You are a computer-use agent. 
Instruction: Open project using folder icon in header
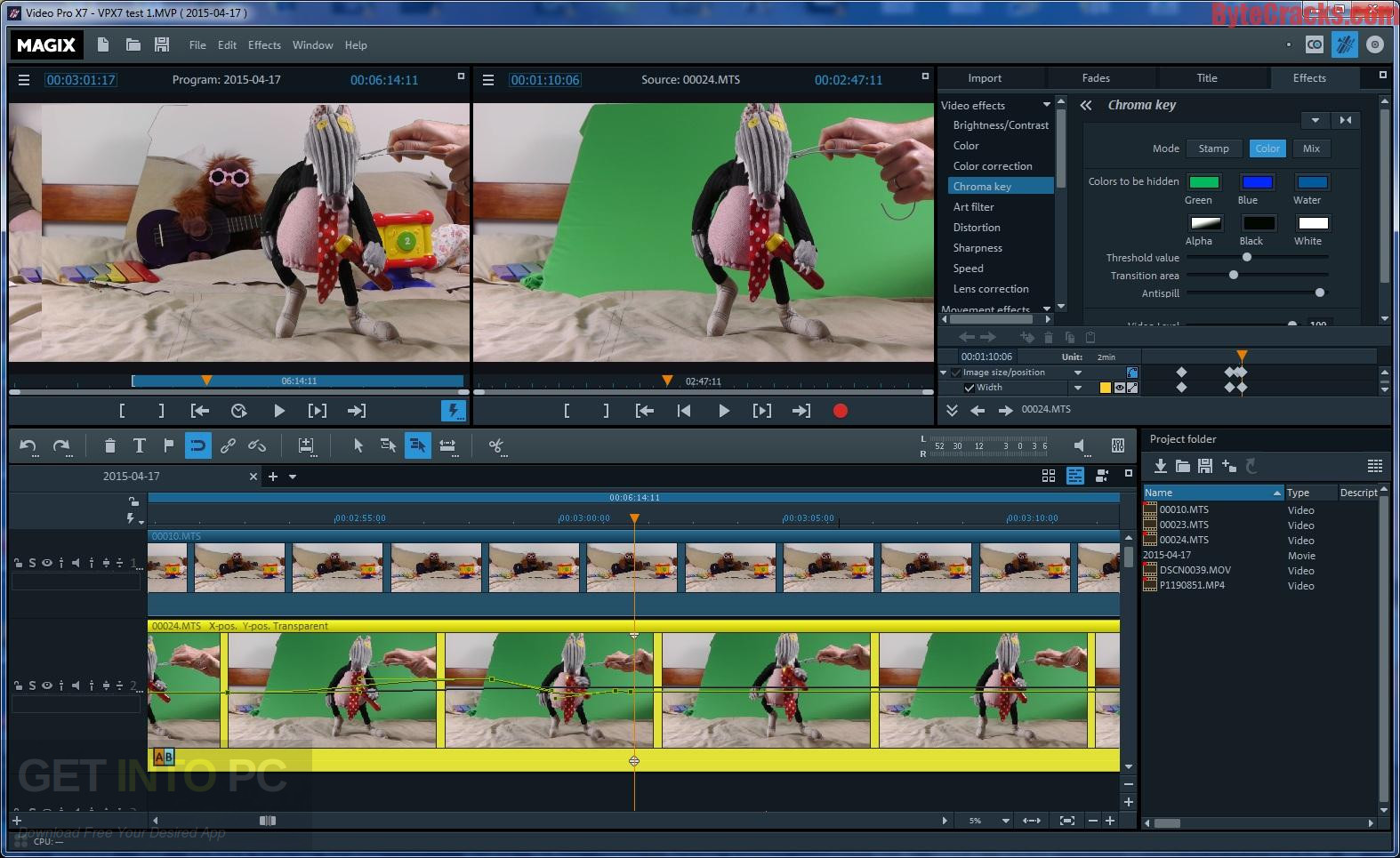(x=133, y=44)
